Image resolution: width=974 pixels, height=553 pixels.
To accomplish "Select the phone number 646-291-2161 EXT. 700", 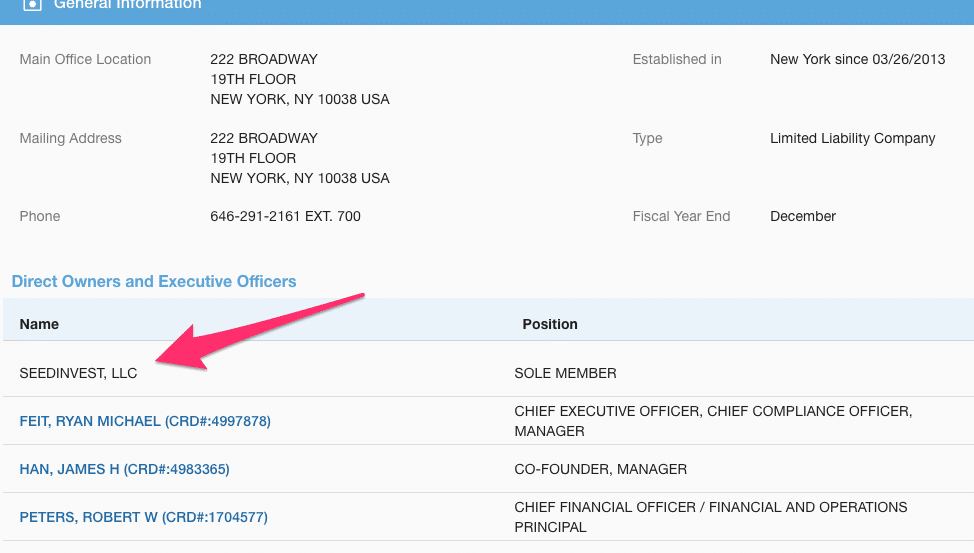I will point(285,216).
